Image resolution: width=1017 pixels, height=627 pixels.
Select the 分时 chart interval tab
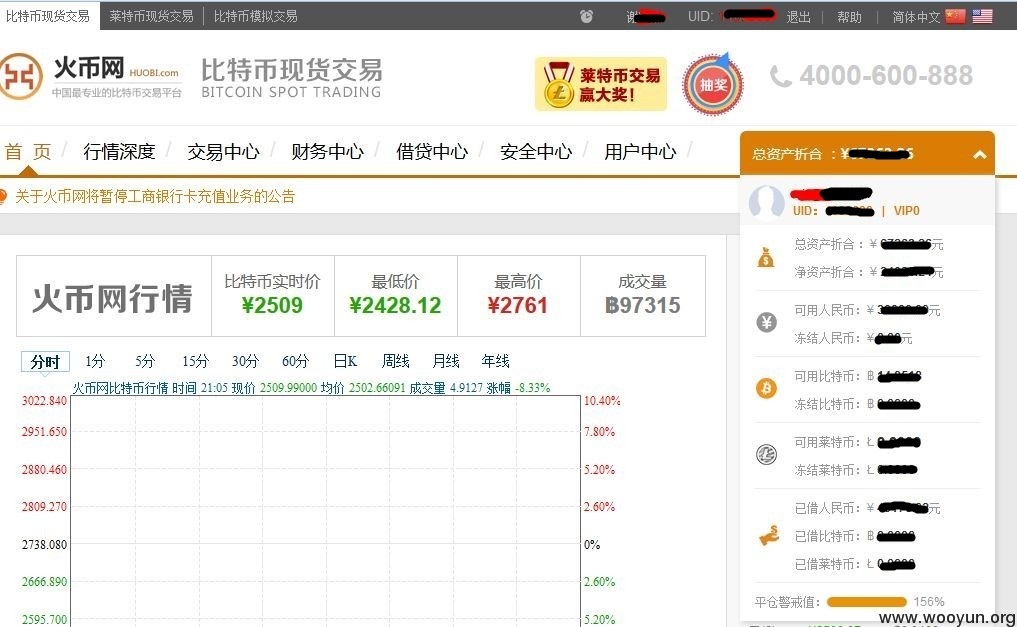(x=45, y=362)
